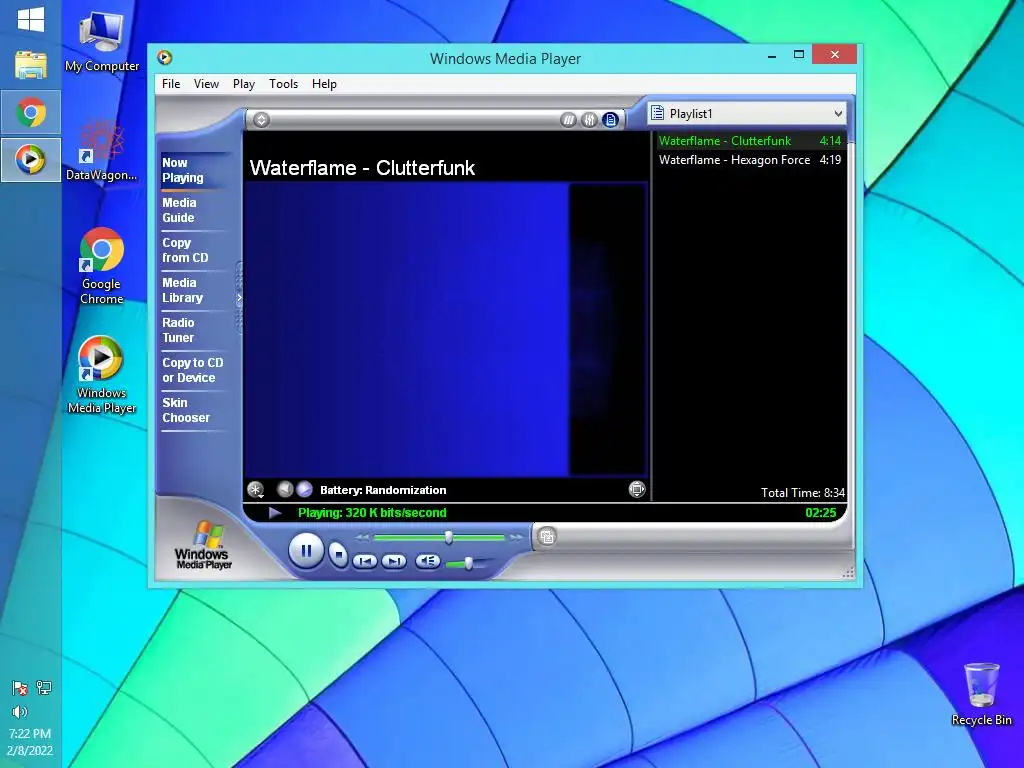Select Windows Media Player taskbar button

(x=31, y=159)
